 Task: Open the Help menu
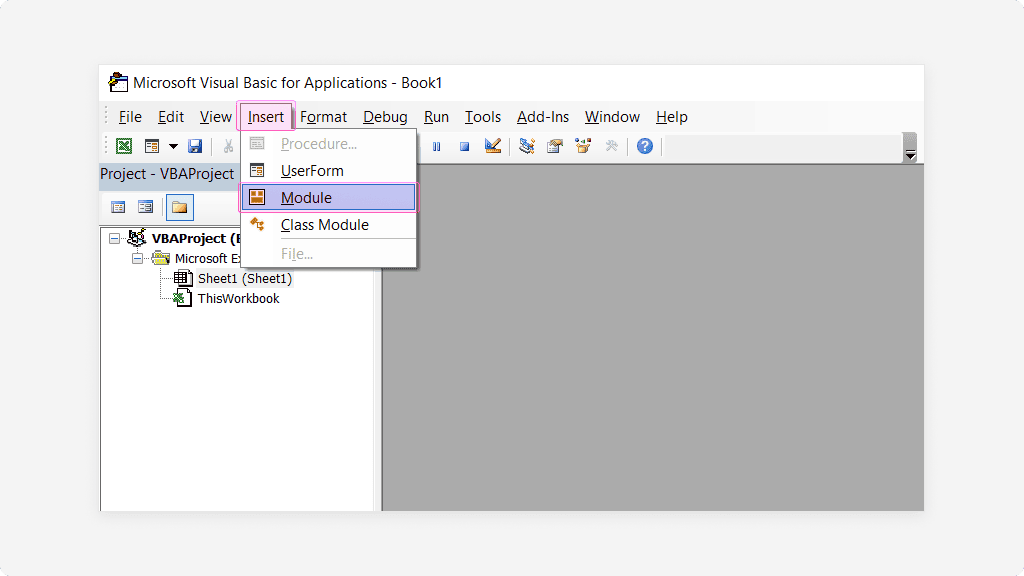click(671, 117)
